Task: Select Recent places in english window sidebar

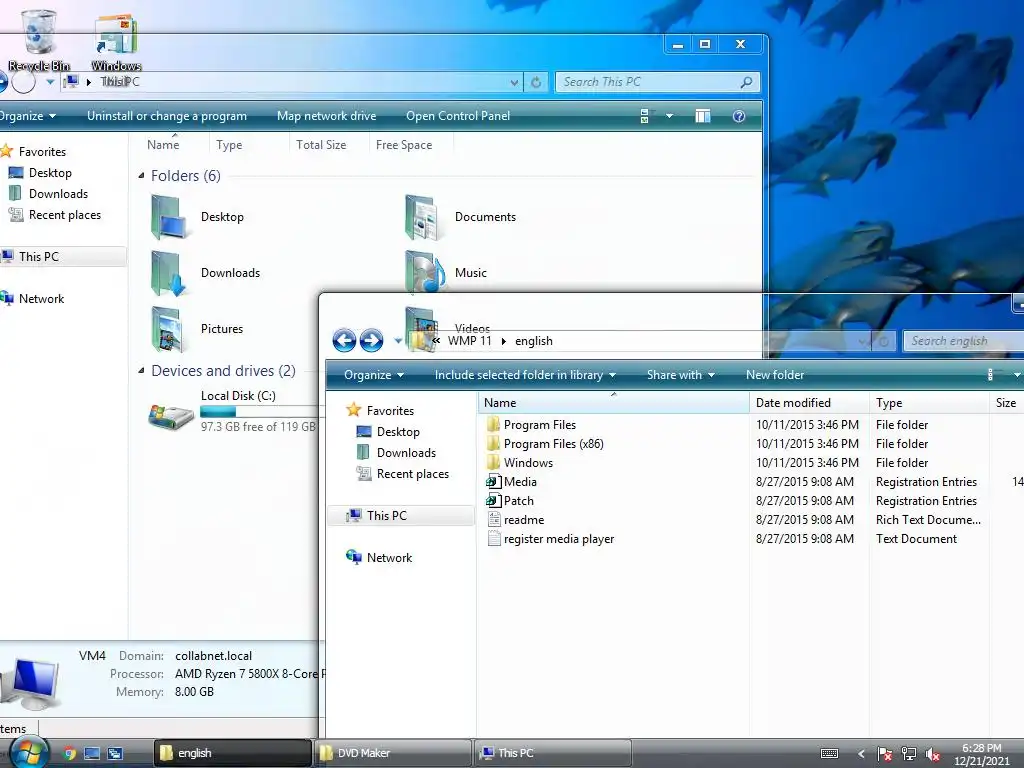Action: click(x=402, y=474)
